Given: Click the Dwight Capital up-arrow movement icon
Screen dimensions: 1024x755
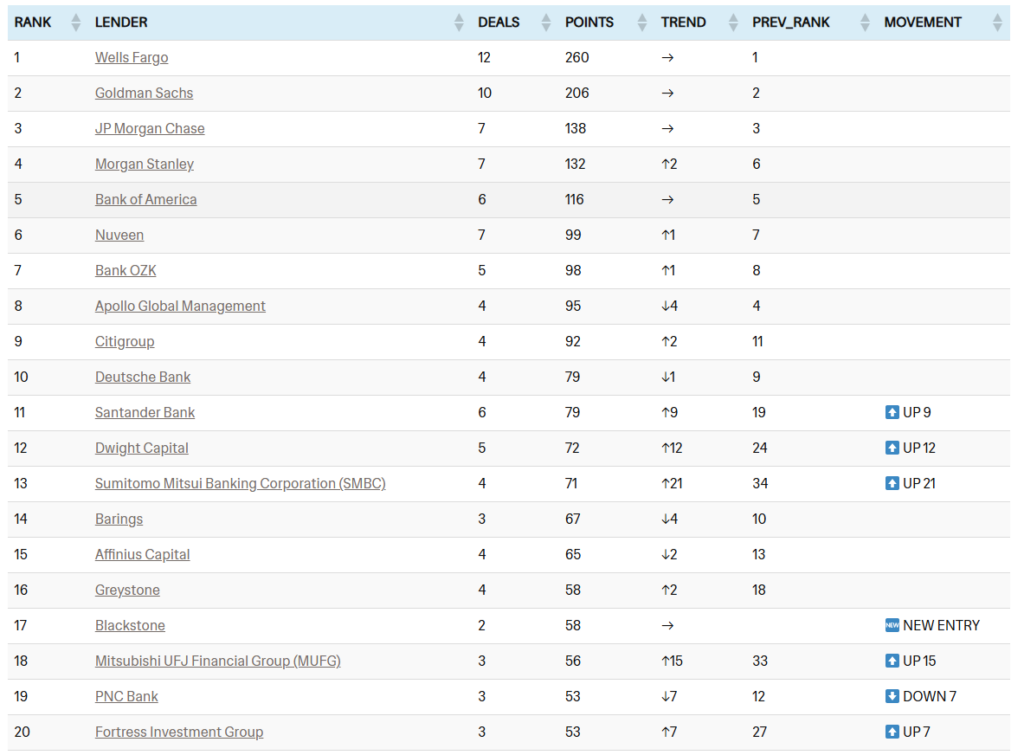Looking at the screenshot, I should 892,448.
